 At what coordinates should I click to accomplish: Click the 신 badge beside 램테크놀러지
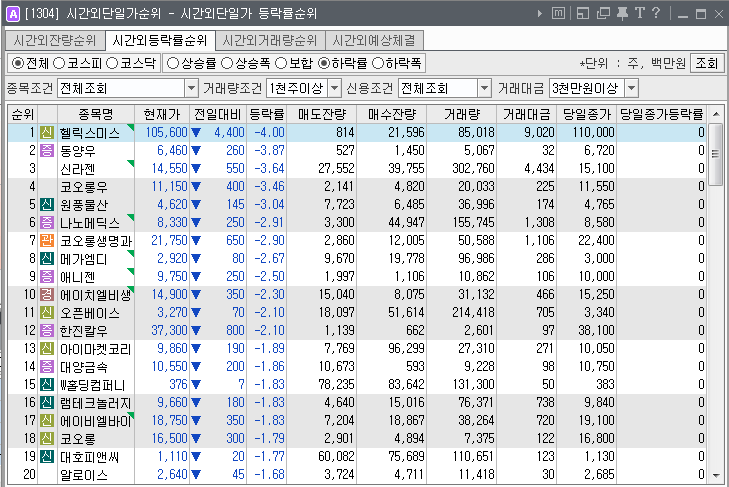(x=46, y=403)
